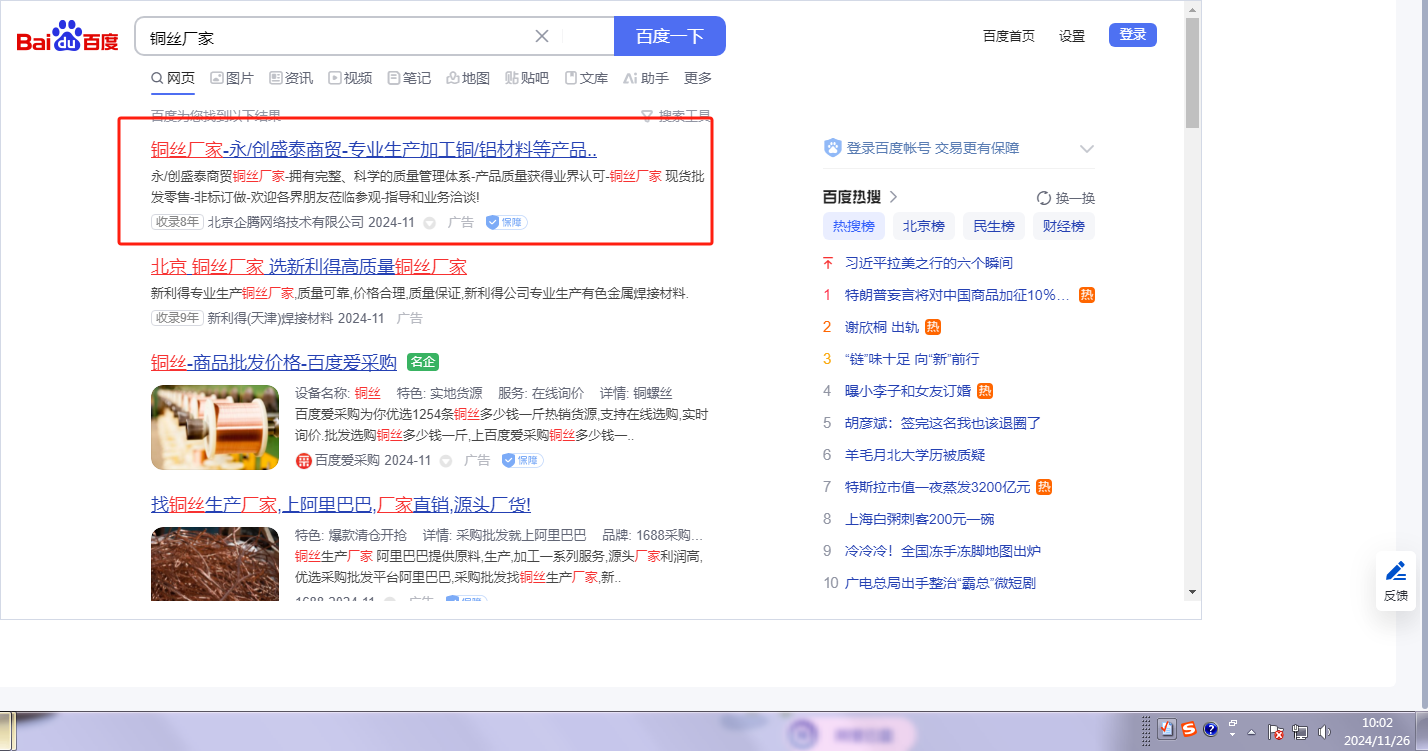
Task: Click the Baidu logo
Action: coord(67,38)
